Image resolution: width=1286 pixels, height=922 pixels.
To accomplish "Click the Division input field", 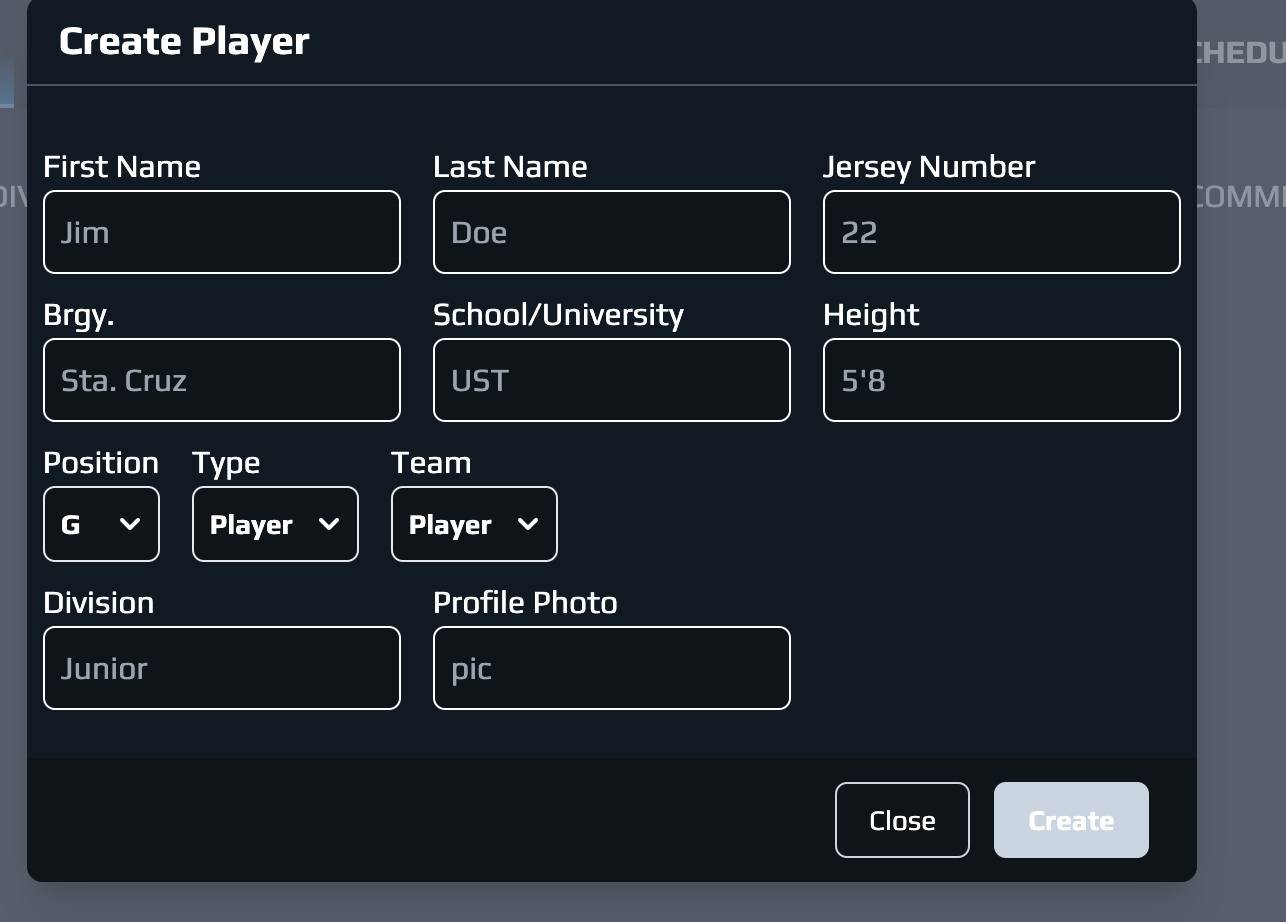I will coord(221,668).
